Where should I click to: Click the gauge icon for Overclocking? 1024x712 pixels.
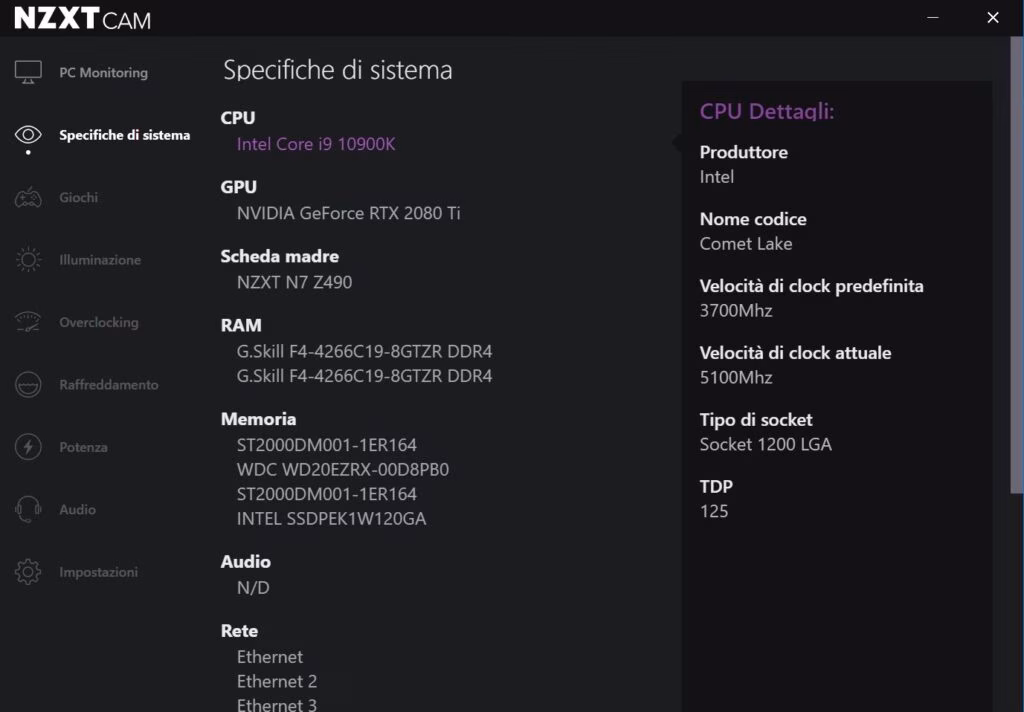(x=28, y=322)
